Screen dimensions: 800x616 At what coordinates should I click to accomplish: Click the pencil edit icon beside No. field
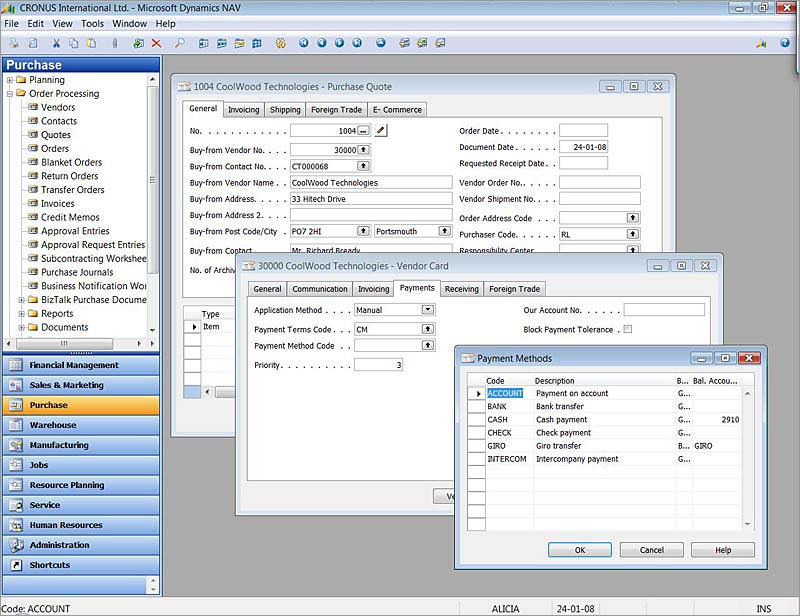381,131
